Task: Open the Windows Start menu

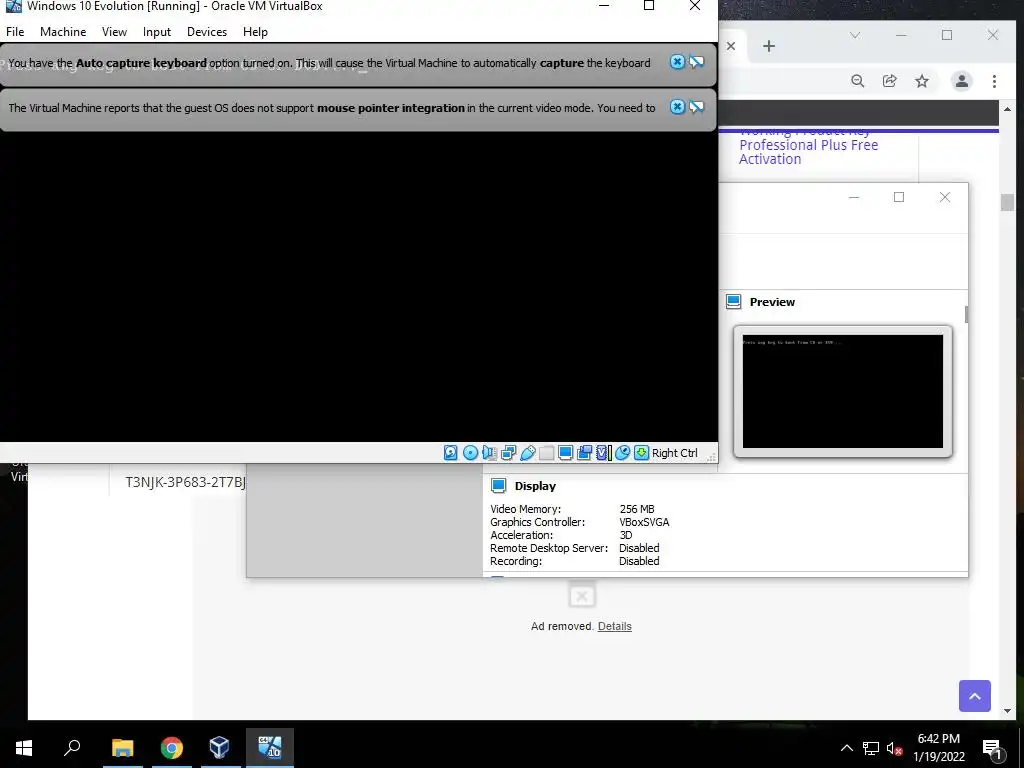Action: [24, 748]
